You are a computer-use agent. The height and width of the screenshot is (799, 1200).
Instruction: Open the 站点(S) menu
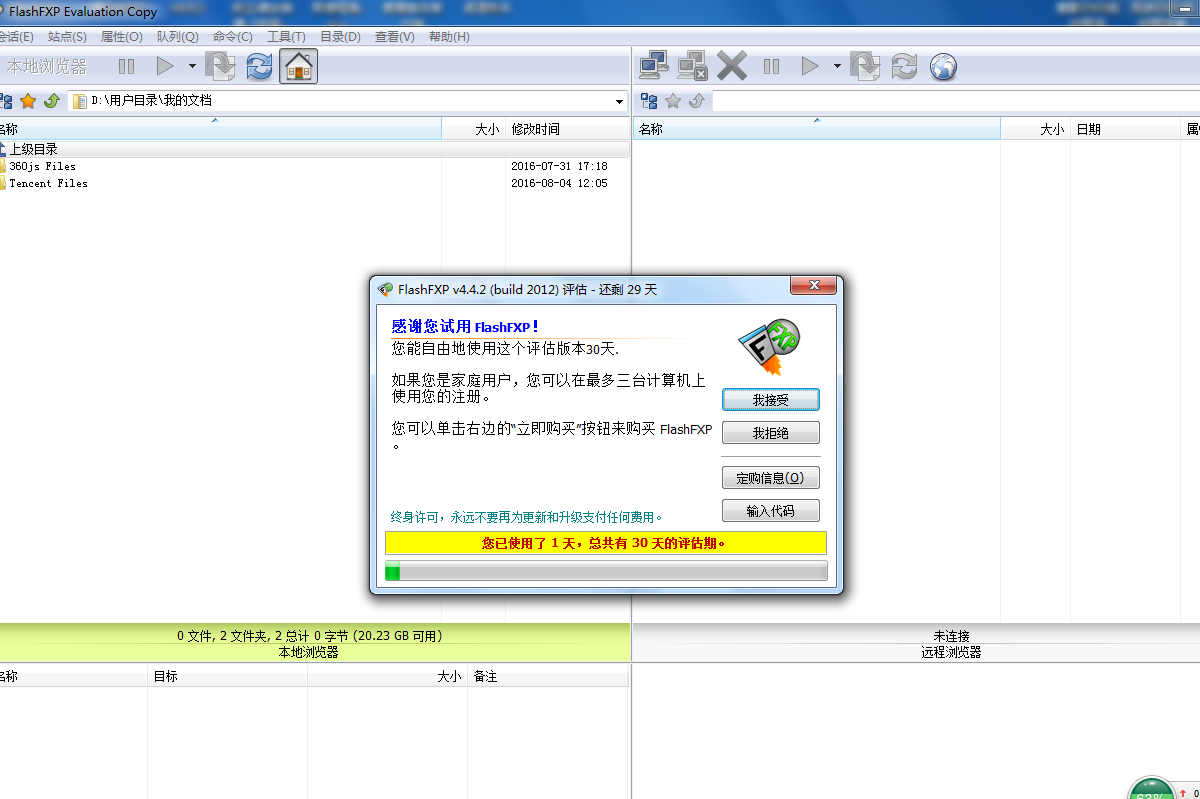click(x=67, y=37)
